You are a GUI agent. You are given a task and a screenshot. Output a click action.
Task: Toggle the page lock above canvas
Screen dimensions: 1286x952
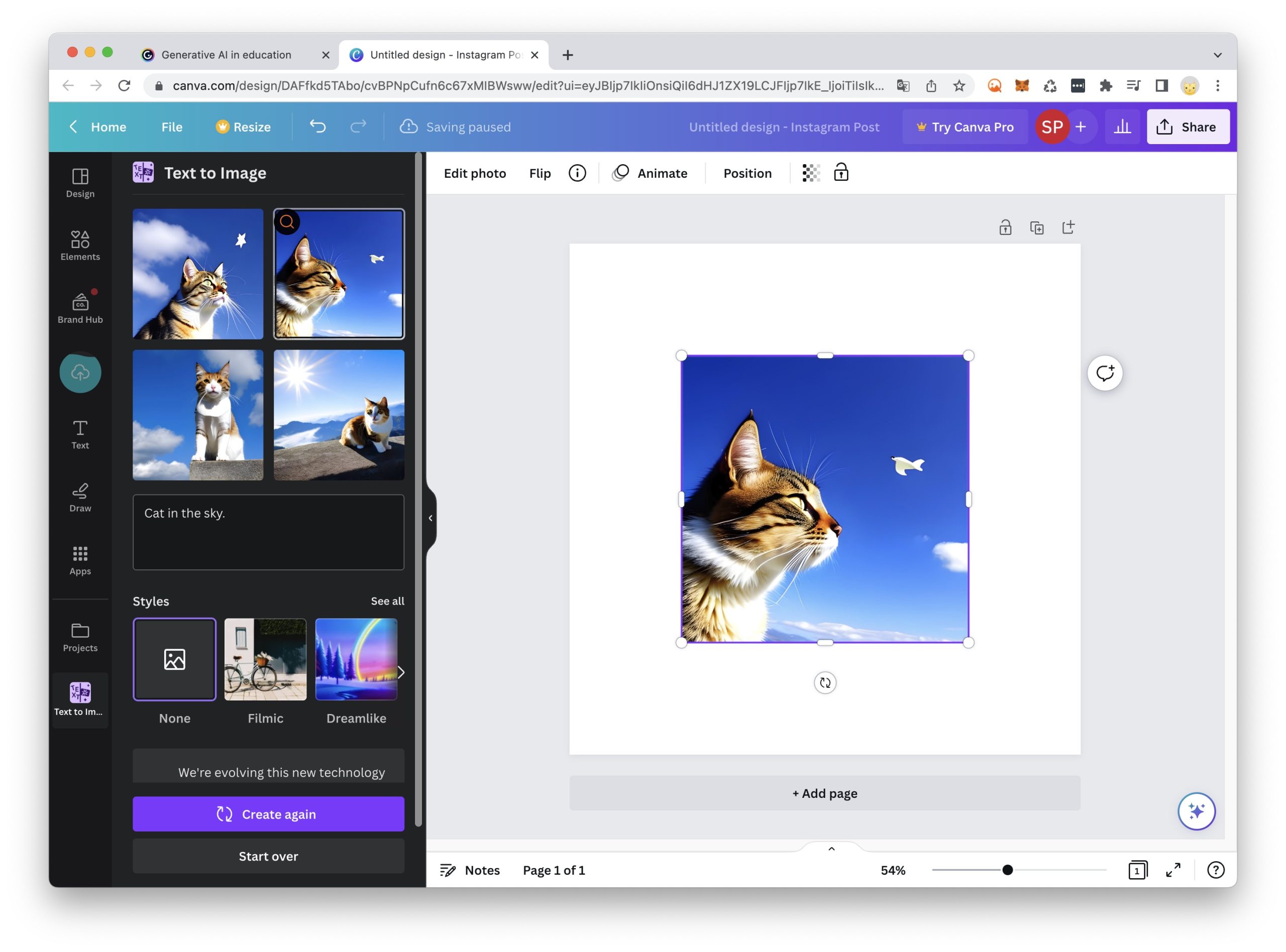(x=1005, y=227)
